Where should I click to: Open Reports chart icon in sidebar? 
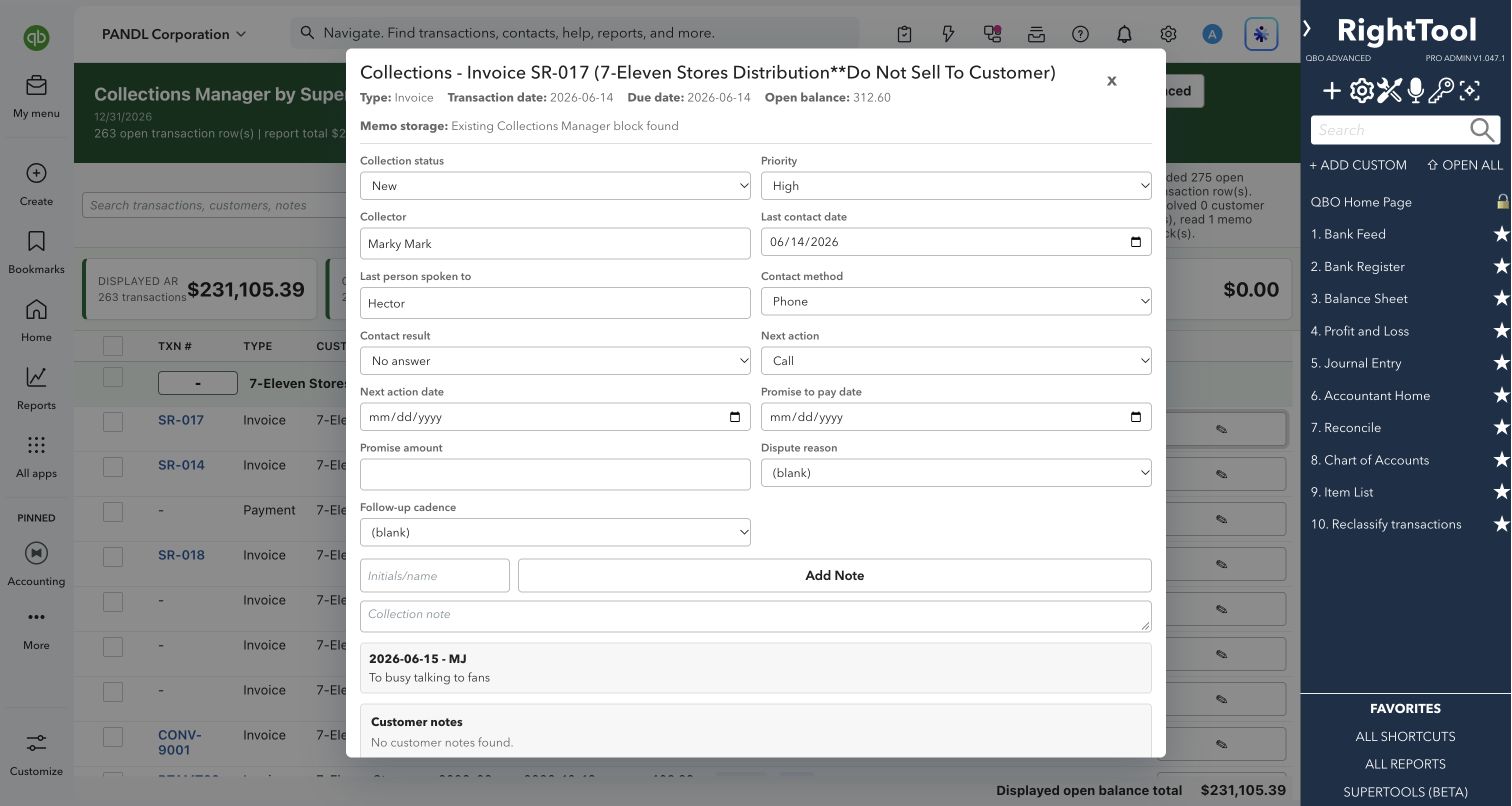[36, 377]
